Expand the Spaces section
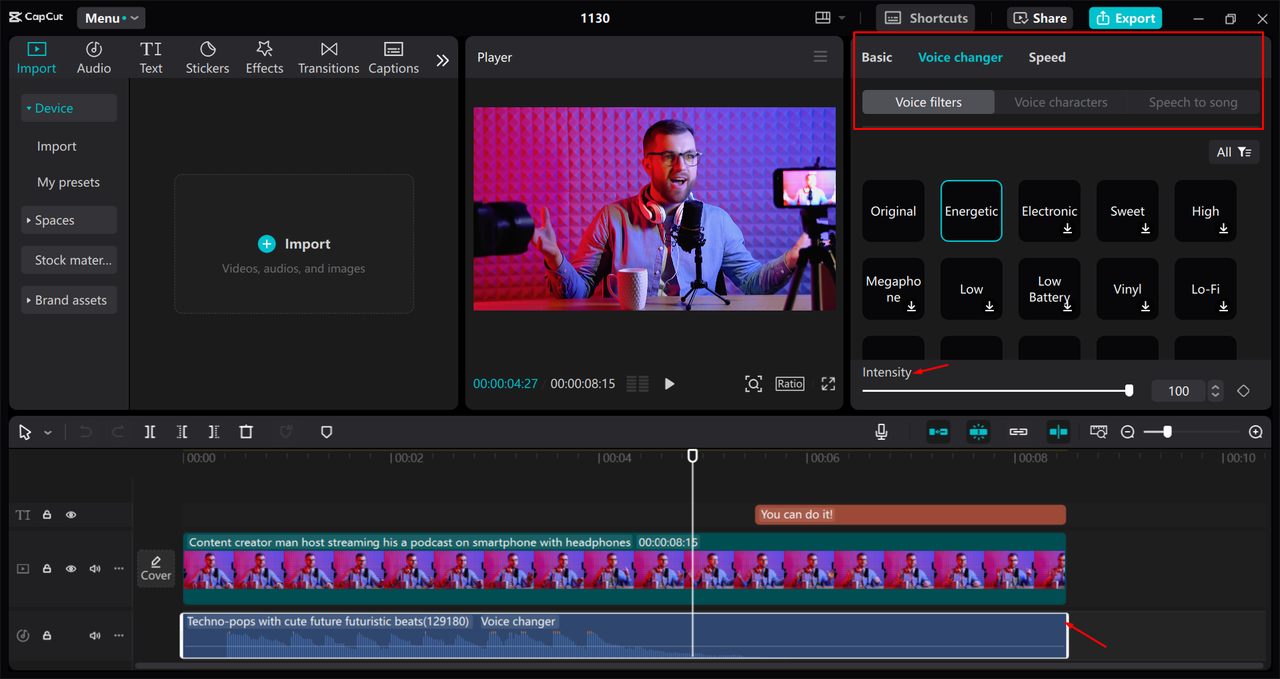 coord(69,220)
